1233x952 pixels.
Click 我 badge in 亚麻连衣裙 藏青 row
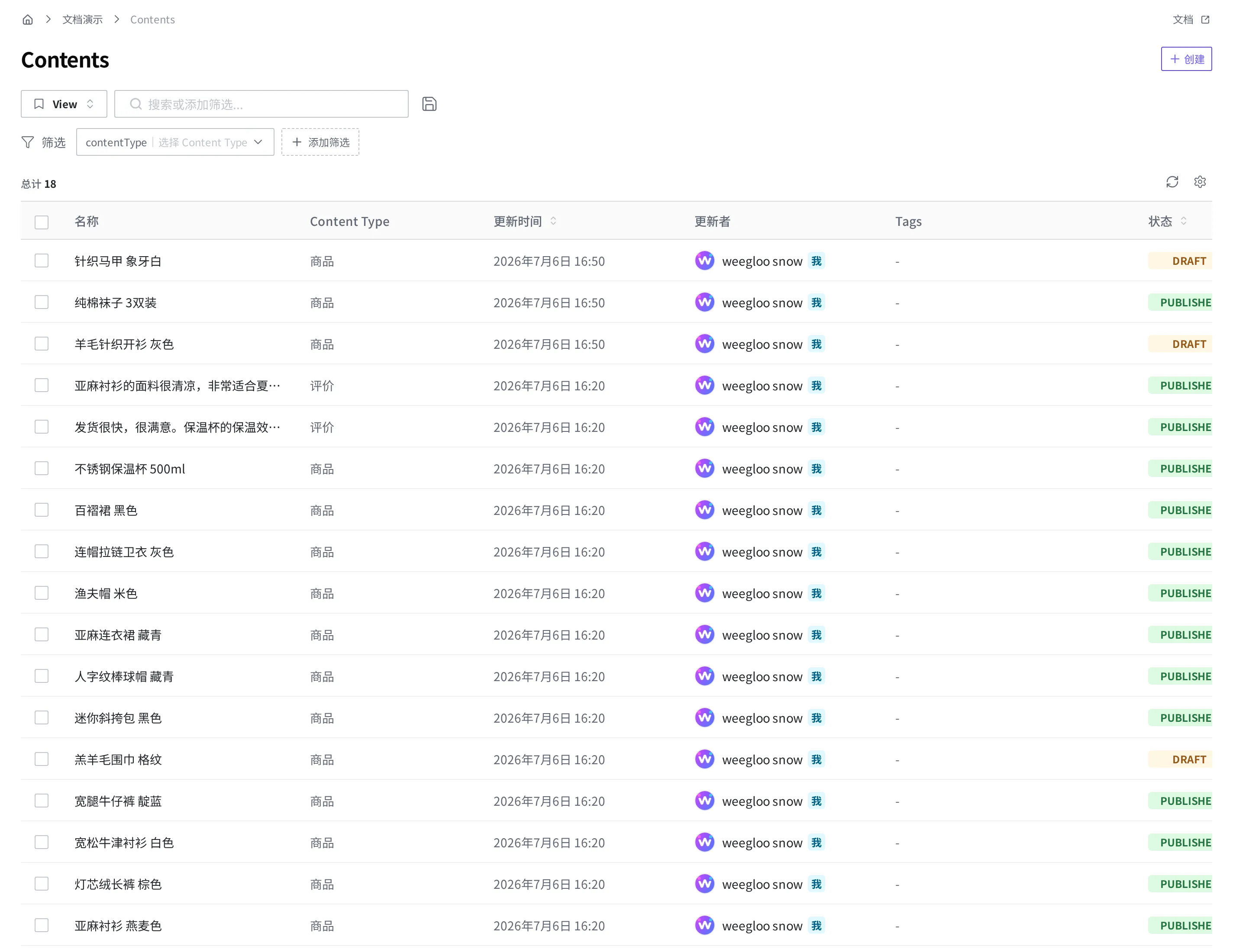pos(817,635)
